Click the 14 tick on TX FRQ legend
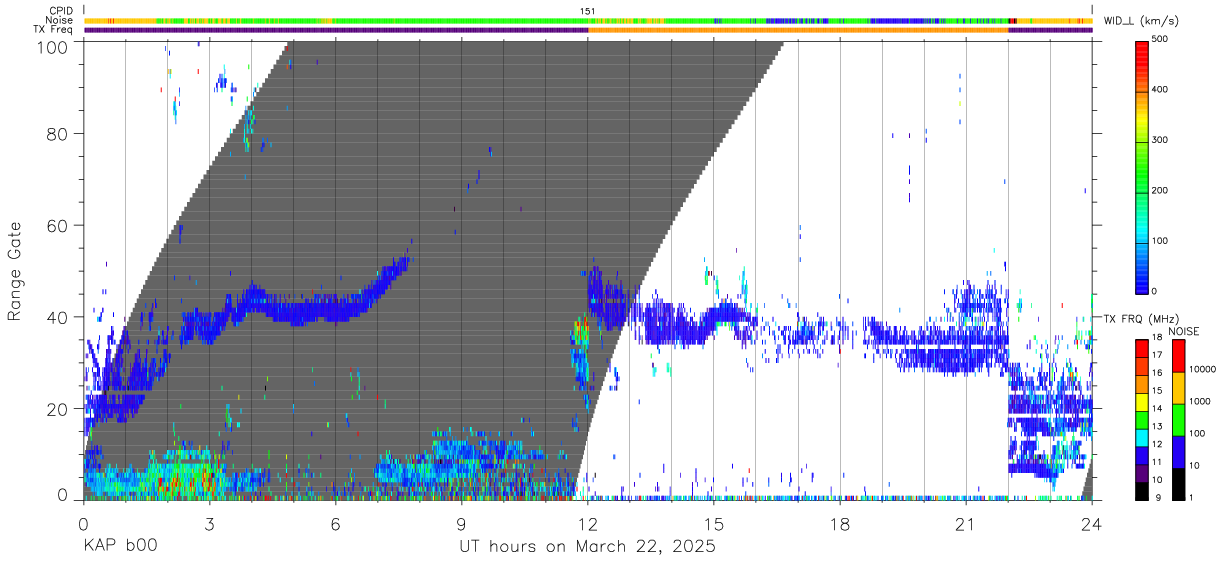 click(x=1157, y=408)
